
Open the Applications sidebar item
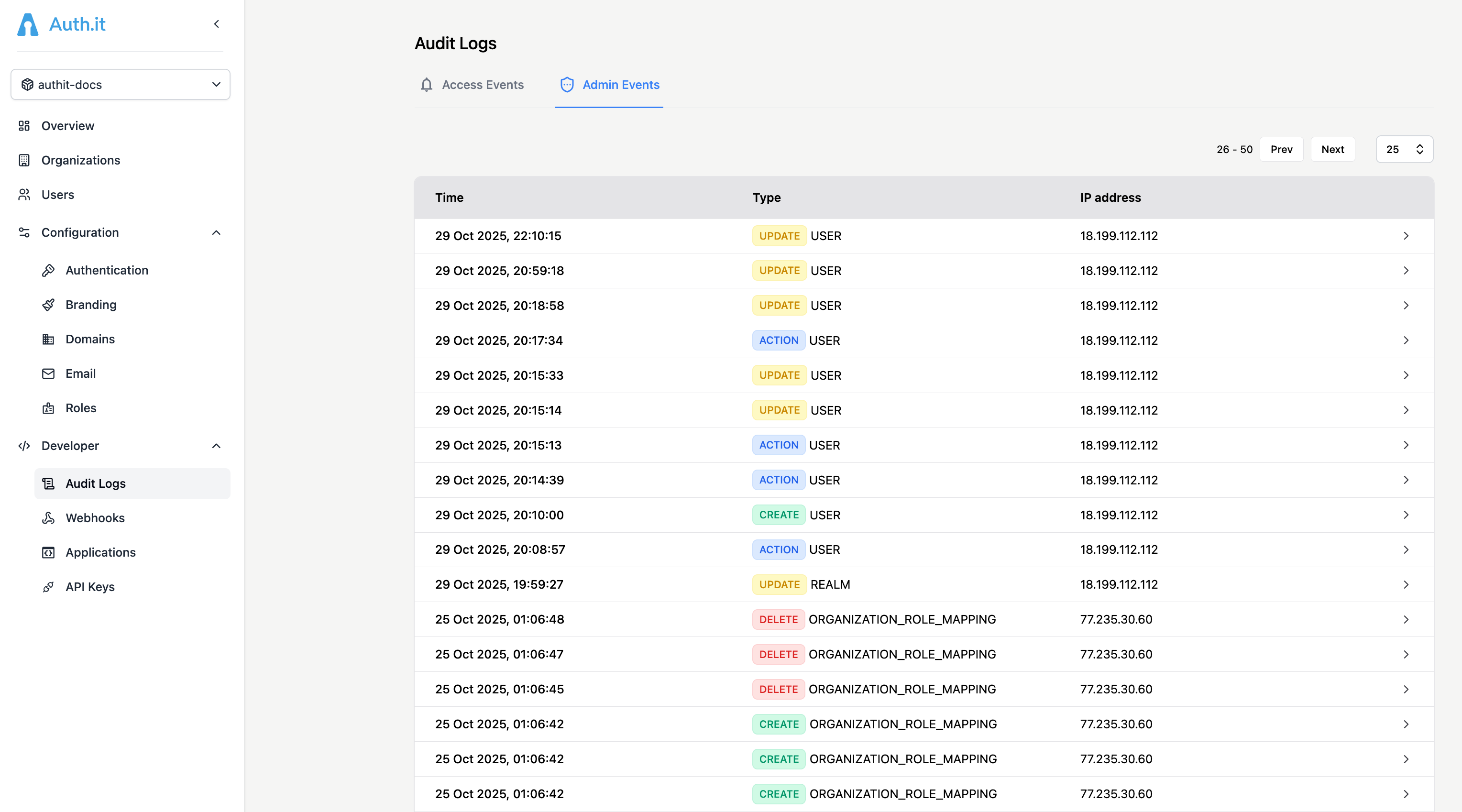click(x=100, y=552)
